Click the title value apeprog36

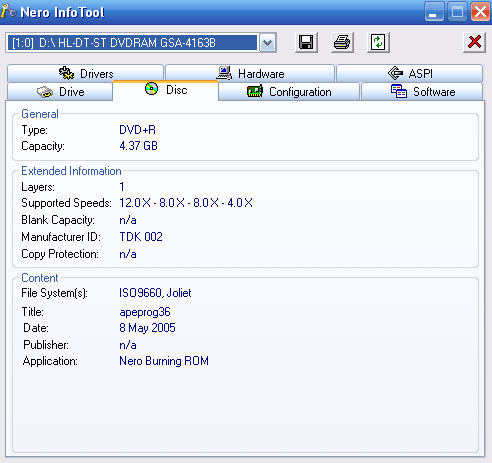[x=145, y=312]
